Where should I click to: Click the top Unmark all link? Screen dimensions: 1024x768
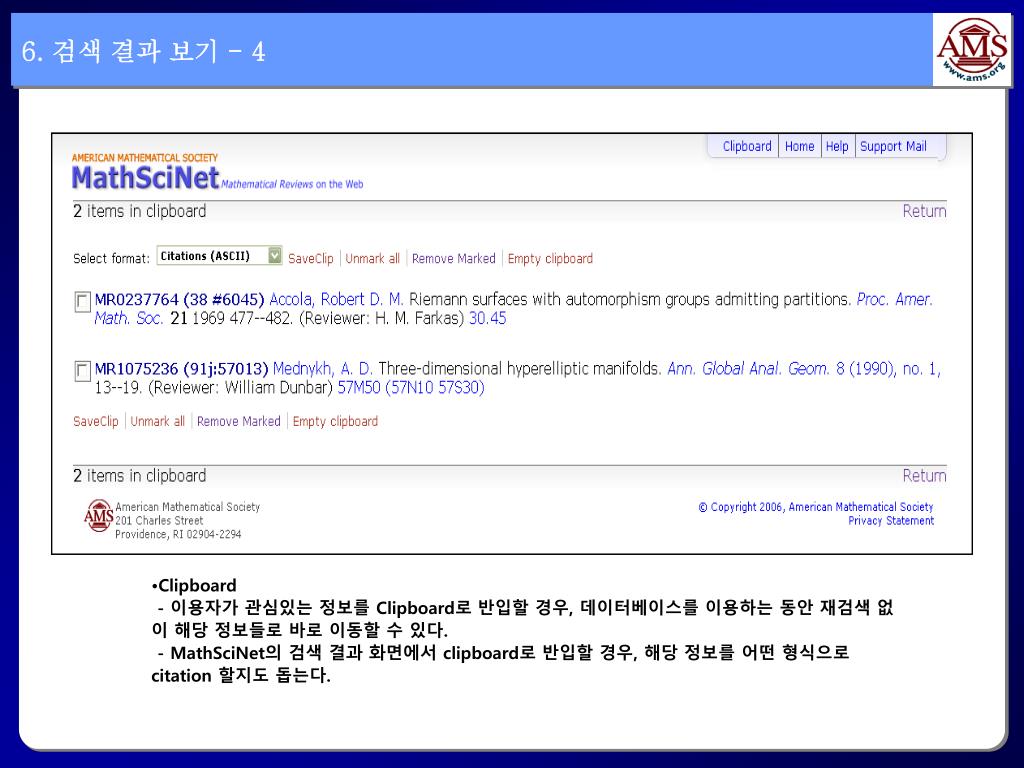pyautogui.click(x=372, y=259)
